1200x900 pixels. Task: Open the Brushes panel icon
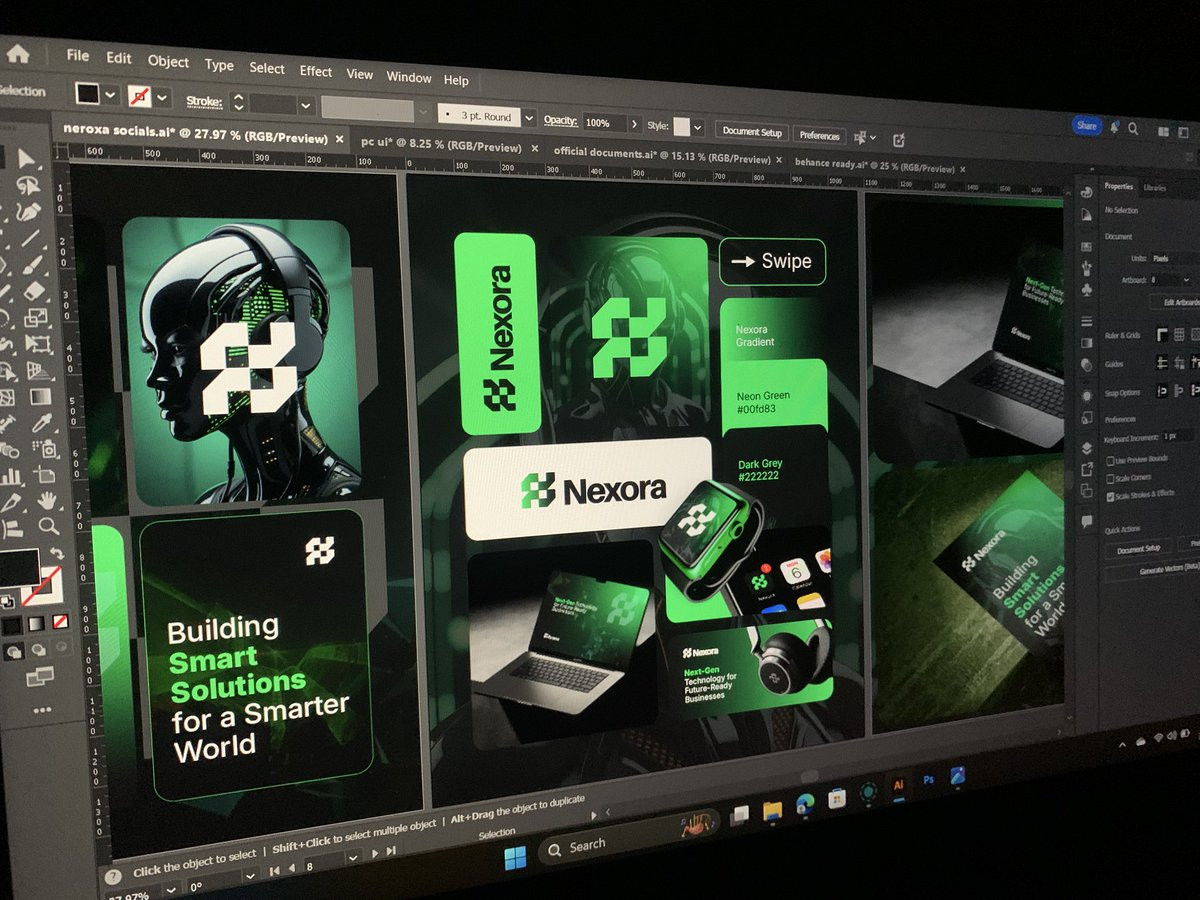point(1086,267)
